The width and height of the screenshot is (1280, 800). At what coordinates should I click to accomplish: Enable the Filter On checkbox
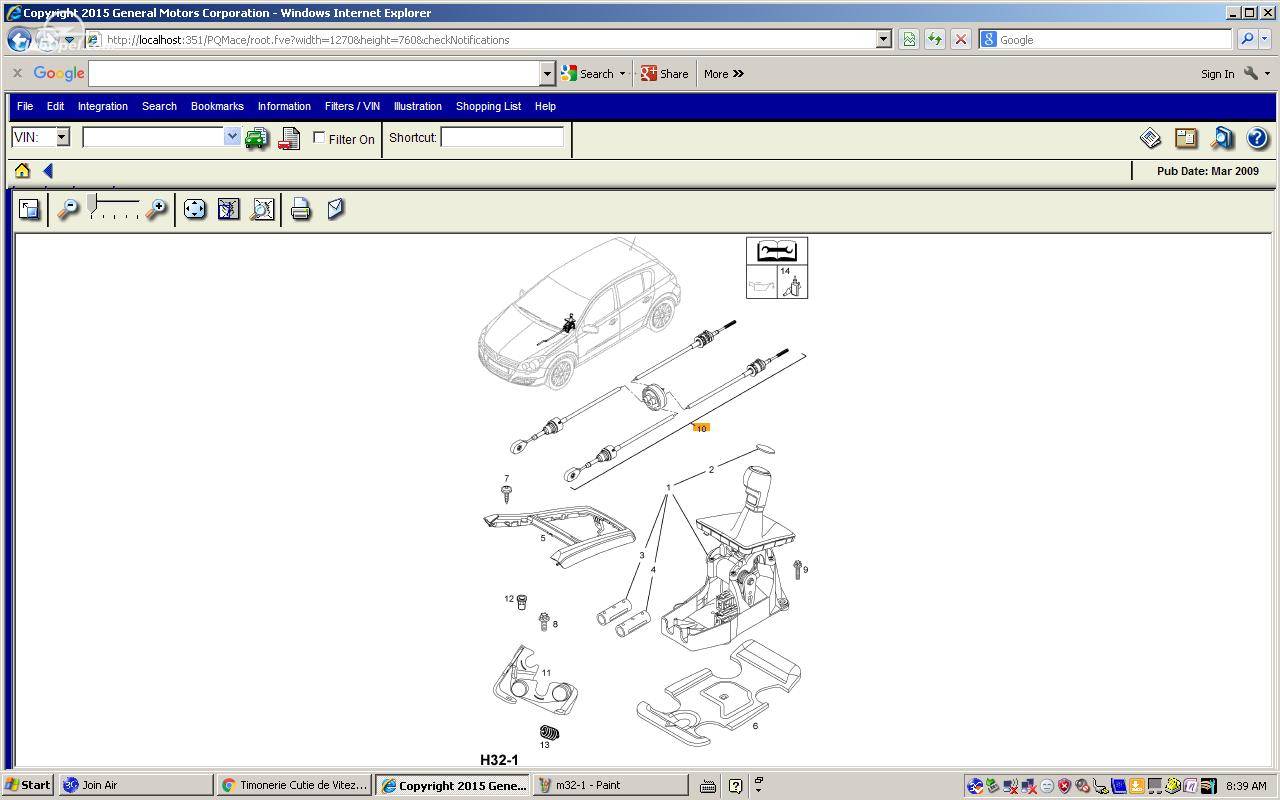point(319,137)
